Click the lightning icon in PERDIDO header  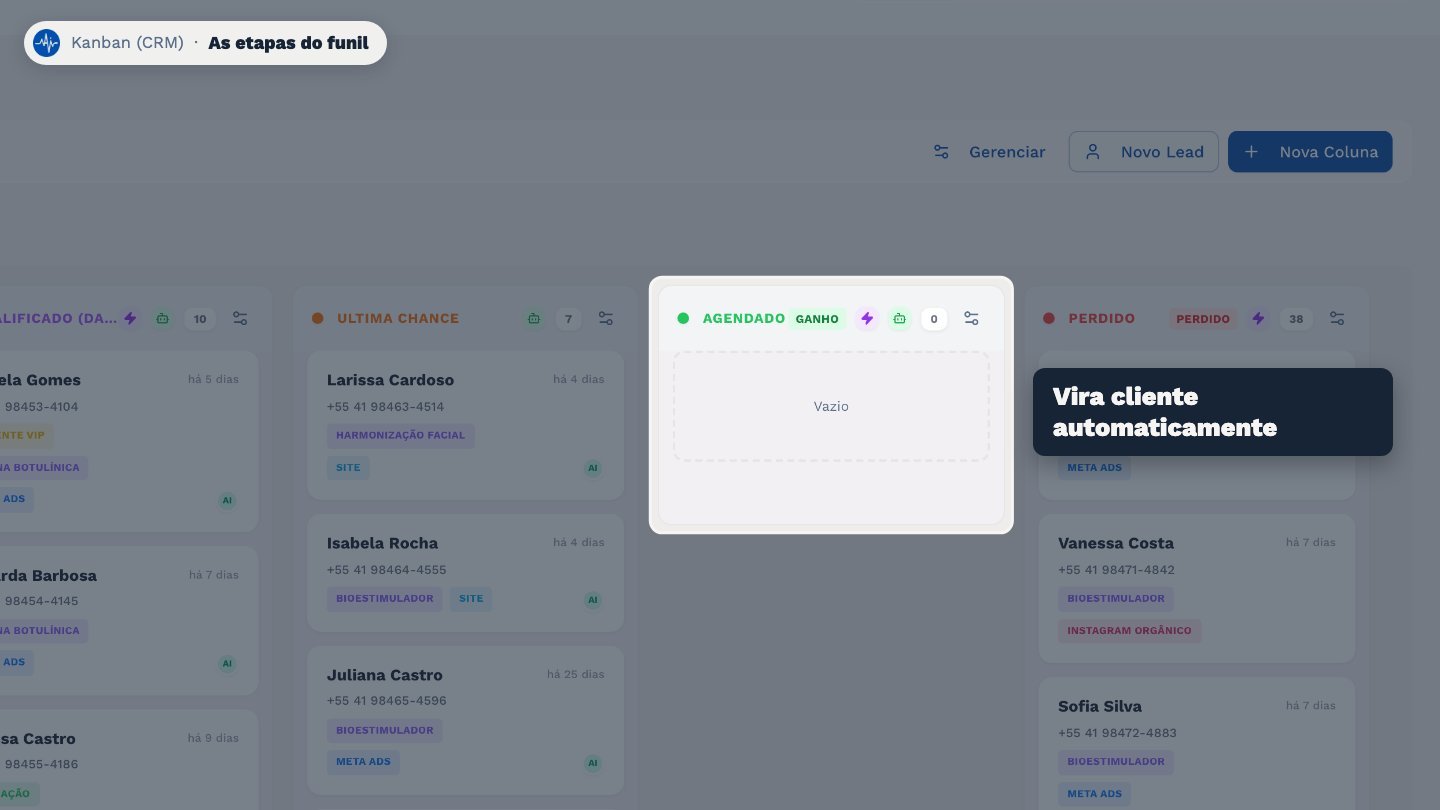[x=1259, y=319]
